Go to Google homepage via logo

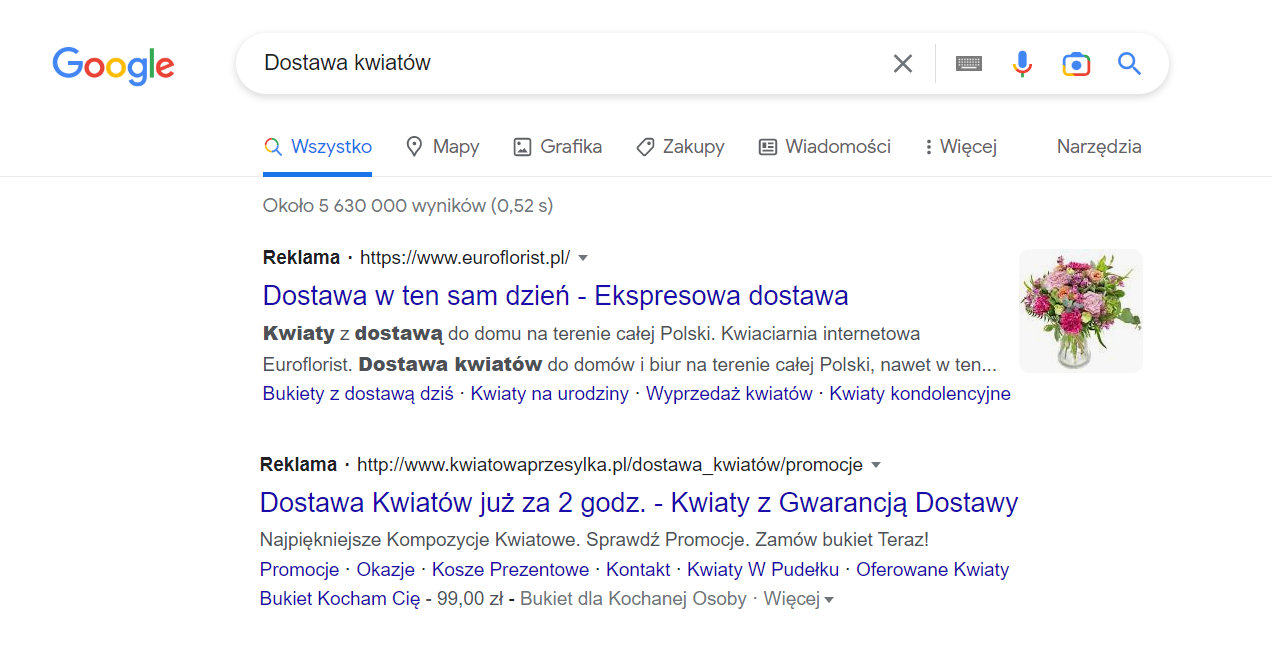(x=113, y=65)
